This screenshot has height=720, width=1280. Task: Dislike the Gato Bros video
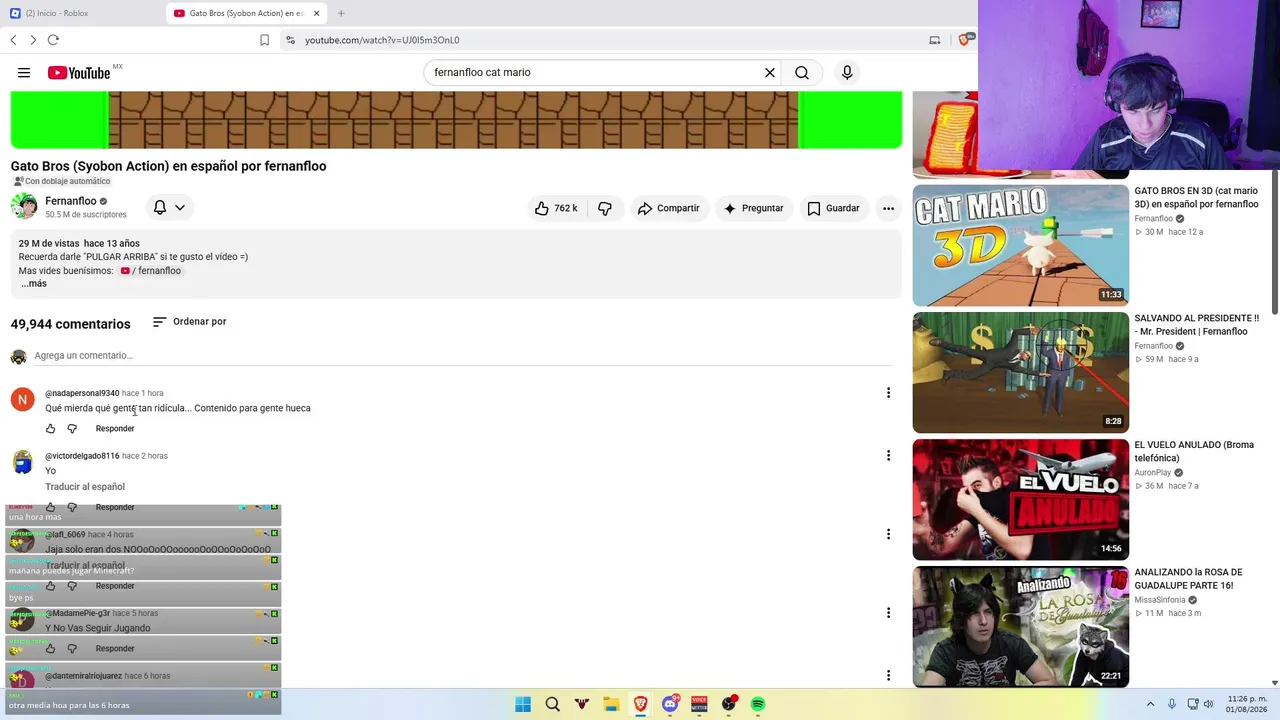pyautogui.click(x=605, y=208)
